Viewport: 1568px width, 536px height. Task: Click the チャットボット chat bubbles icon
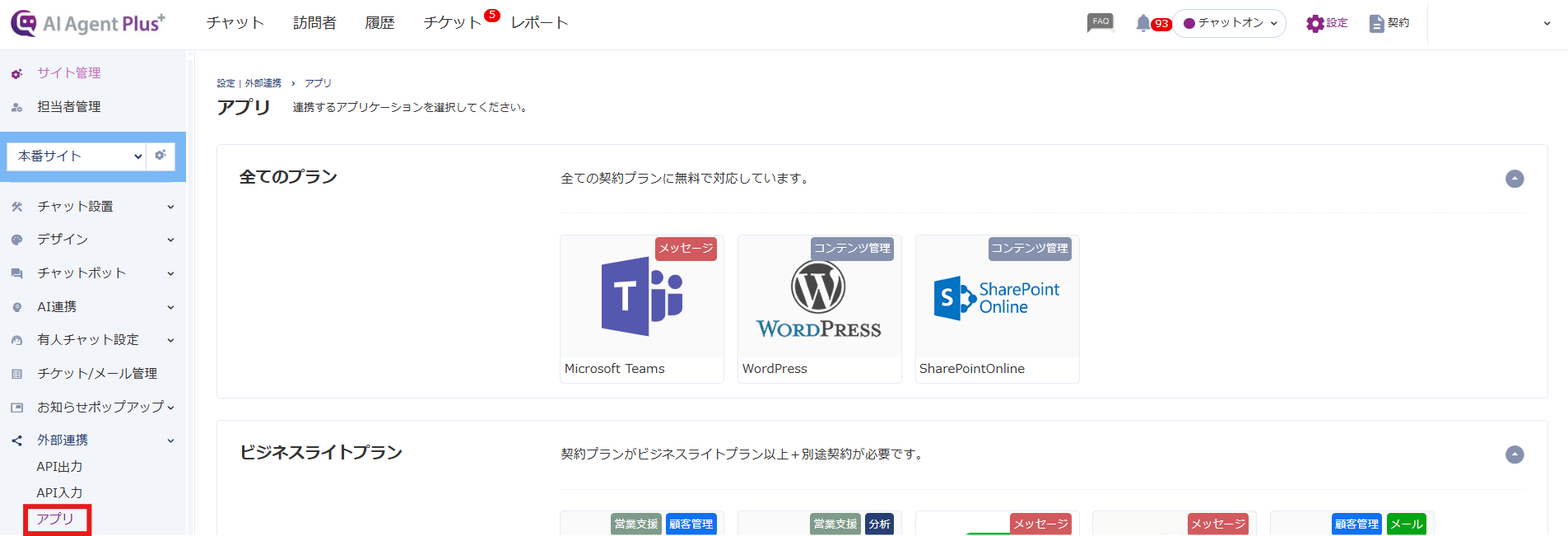pyautogui.click(x=16, y=273)
